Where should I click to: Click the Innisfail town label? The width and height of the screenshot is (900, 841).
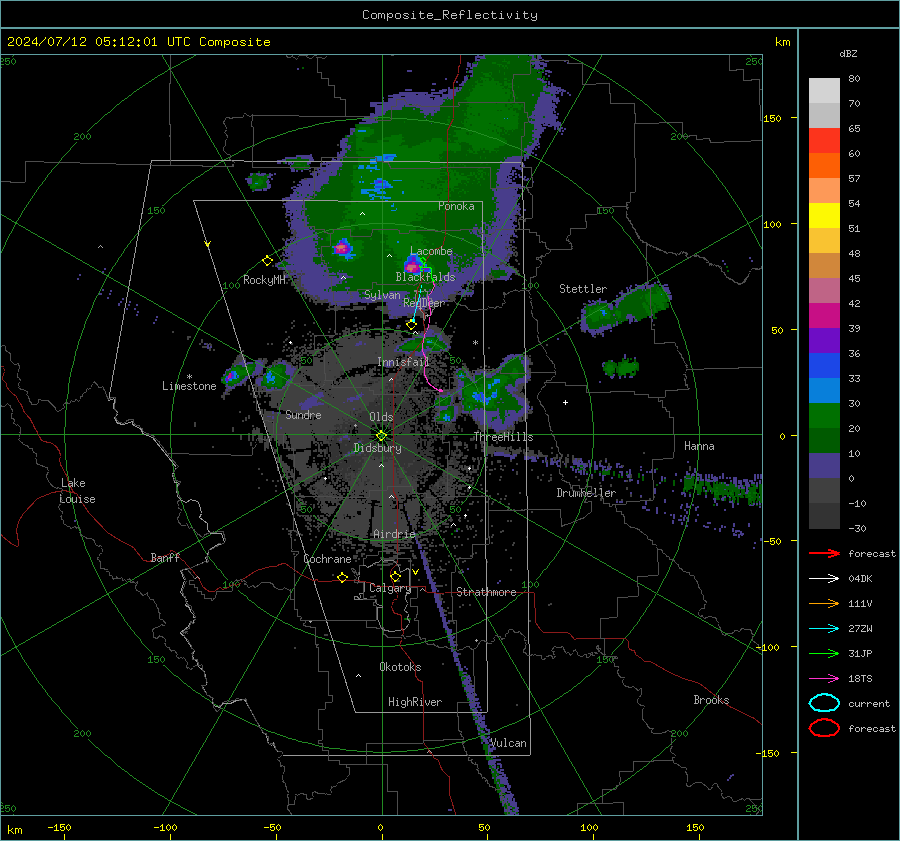(403, 362)
